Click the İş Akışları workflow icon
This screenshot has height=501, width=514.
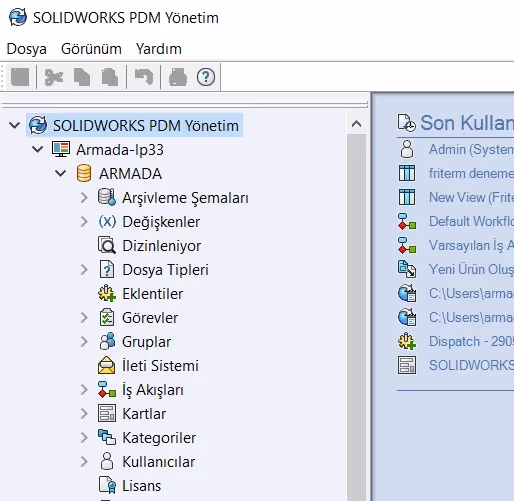(107, 389)
